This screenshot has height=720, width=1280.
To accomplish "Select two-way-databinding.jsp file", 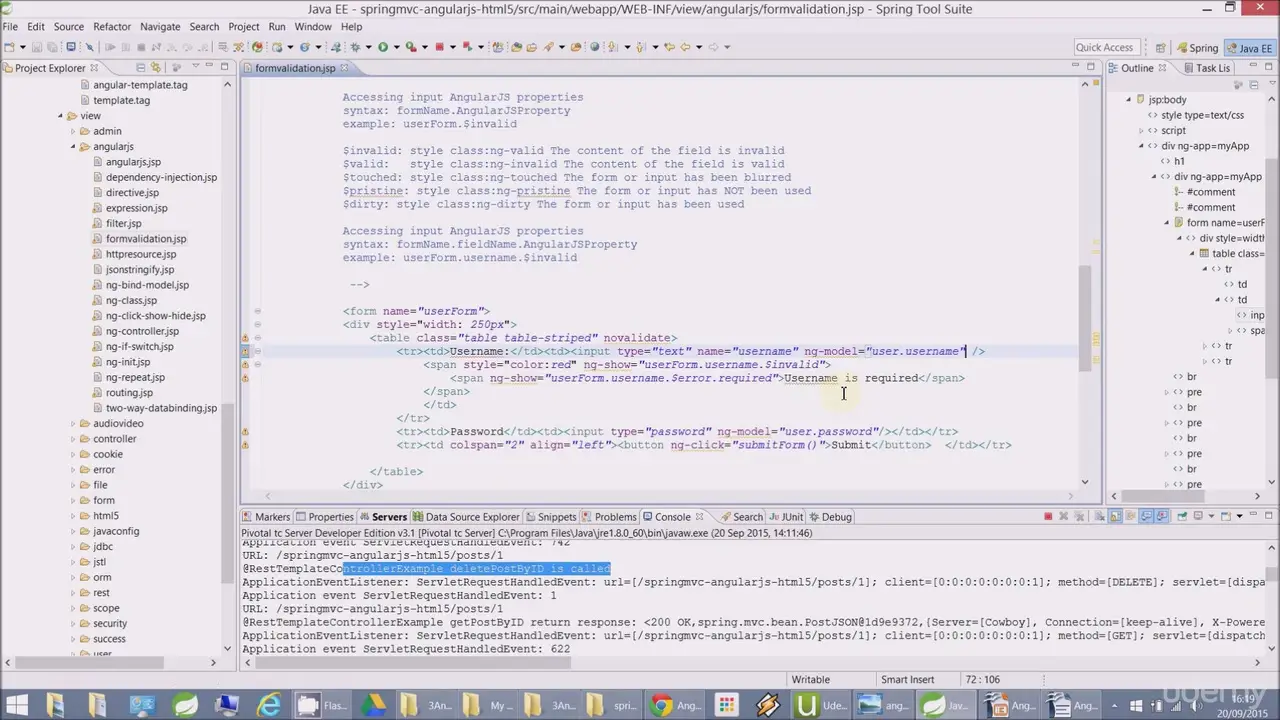I will (x=161, y=408).
